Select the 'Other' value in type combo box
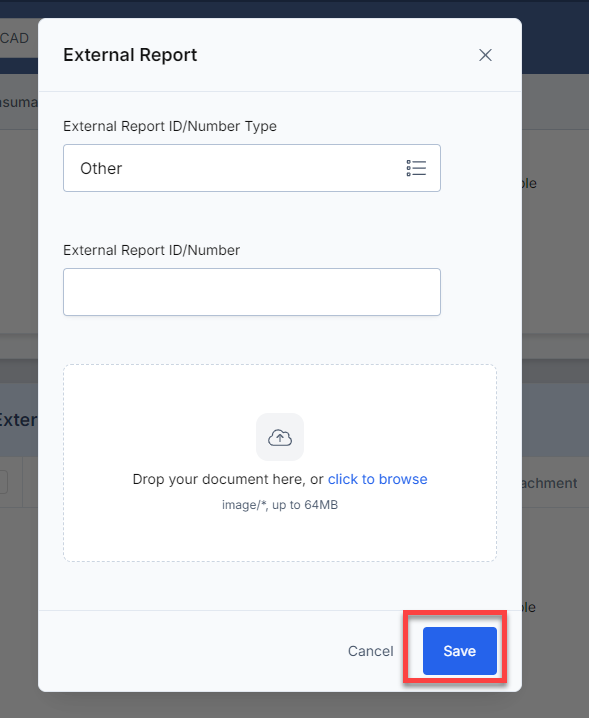 point(101,168)
